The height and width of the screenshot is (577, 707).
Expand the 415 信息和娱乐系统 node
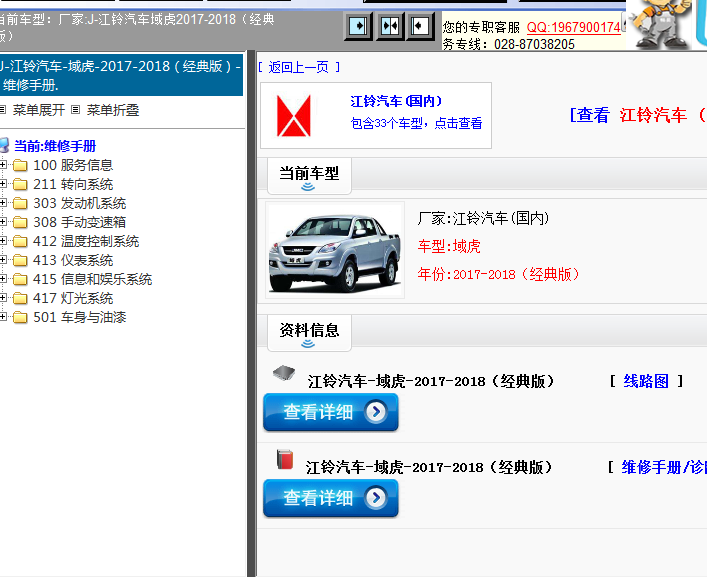[x=3, y=279]
